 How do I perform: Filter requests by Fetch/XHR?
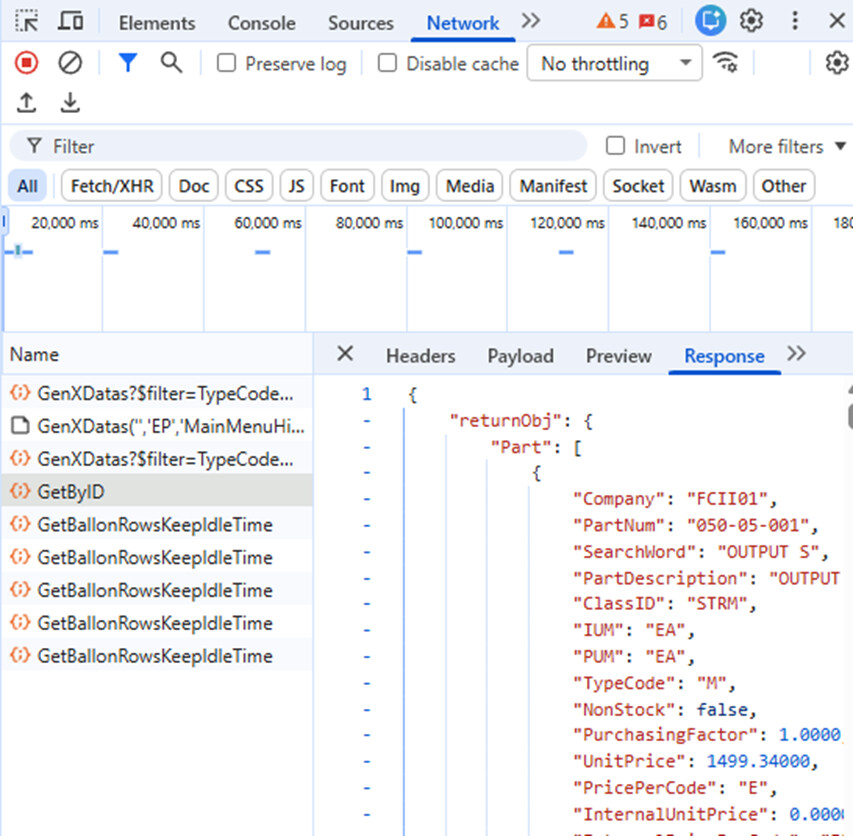pyautogui.click(x=111, y=186)
